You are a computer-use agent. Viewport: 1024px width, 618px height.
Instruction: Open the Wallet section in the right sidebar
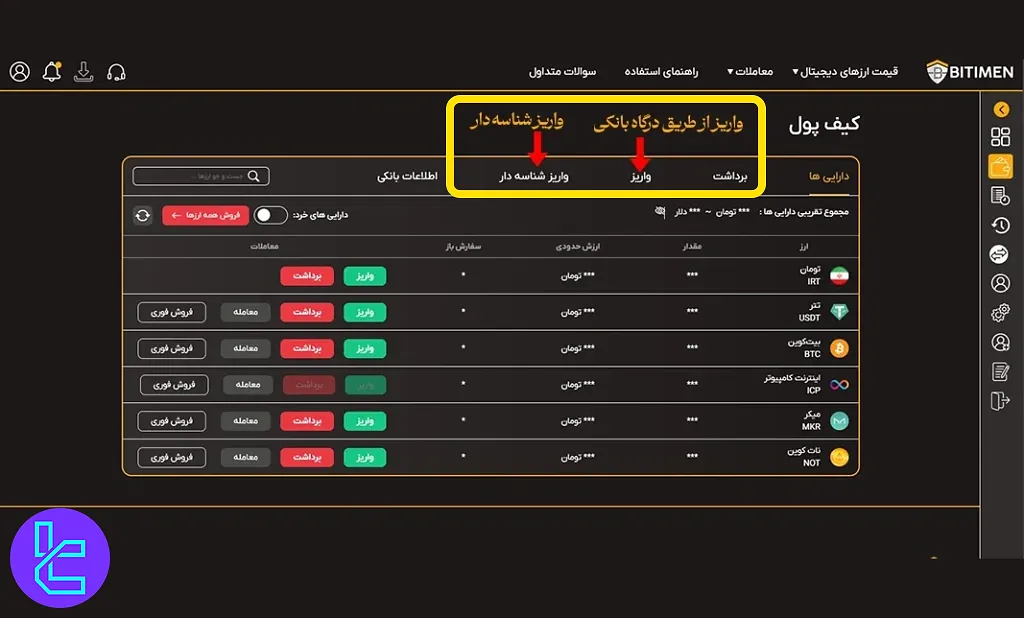coord(1000,166)
